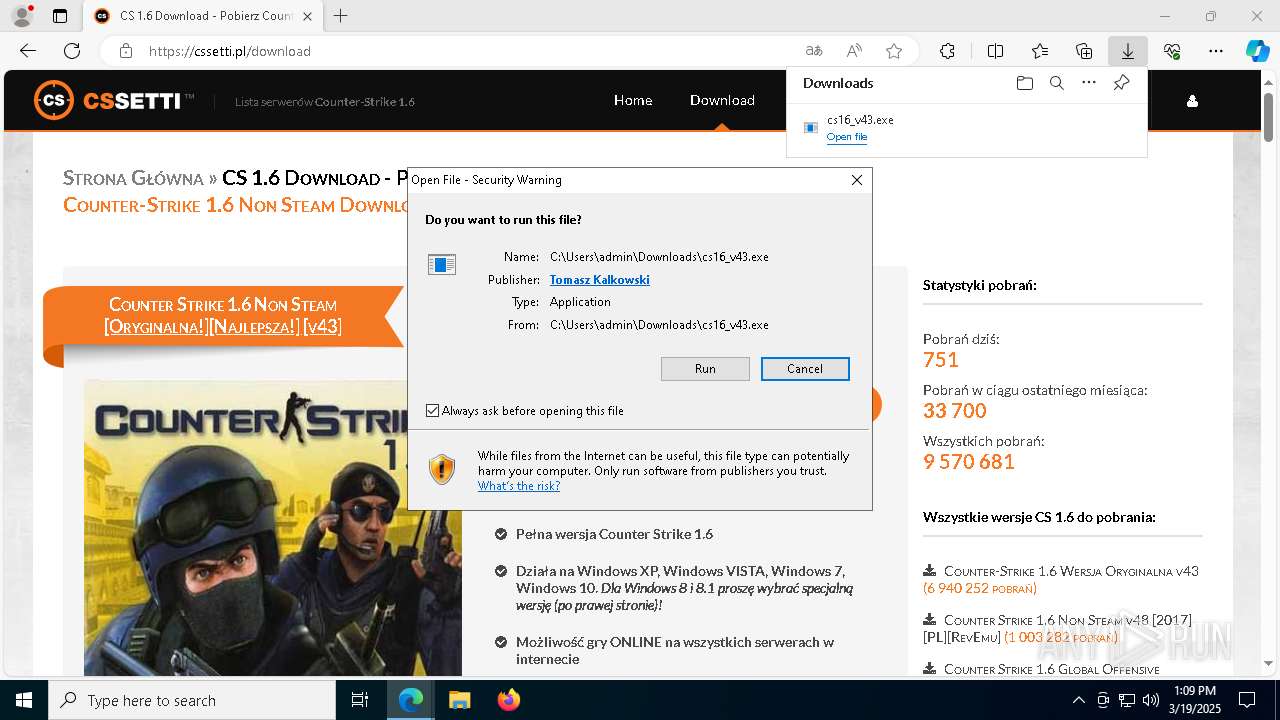Open Read aloud icon in address bar
Viewport: 1280px width, 720px height.
click(x=854, y=51)
